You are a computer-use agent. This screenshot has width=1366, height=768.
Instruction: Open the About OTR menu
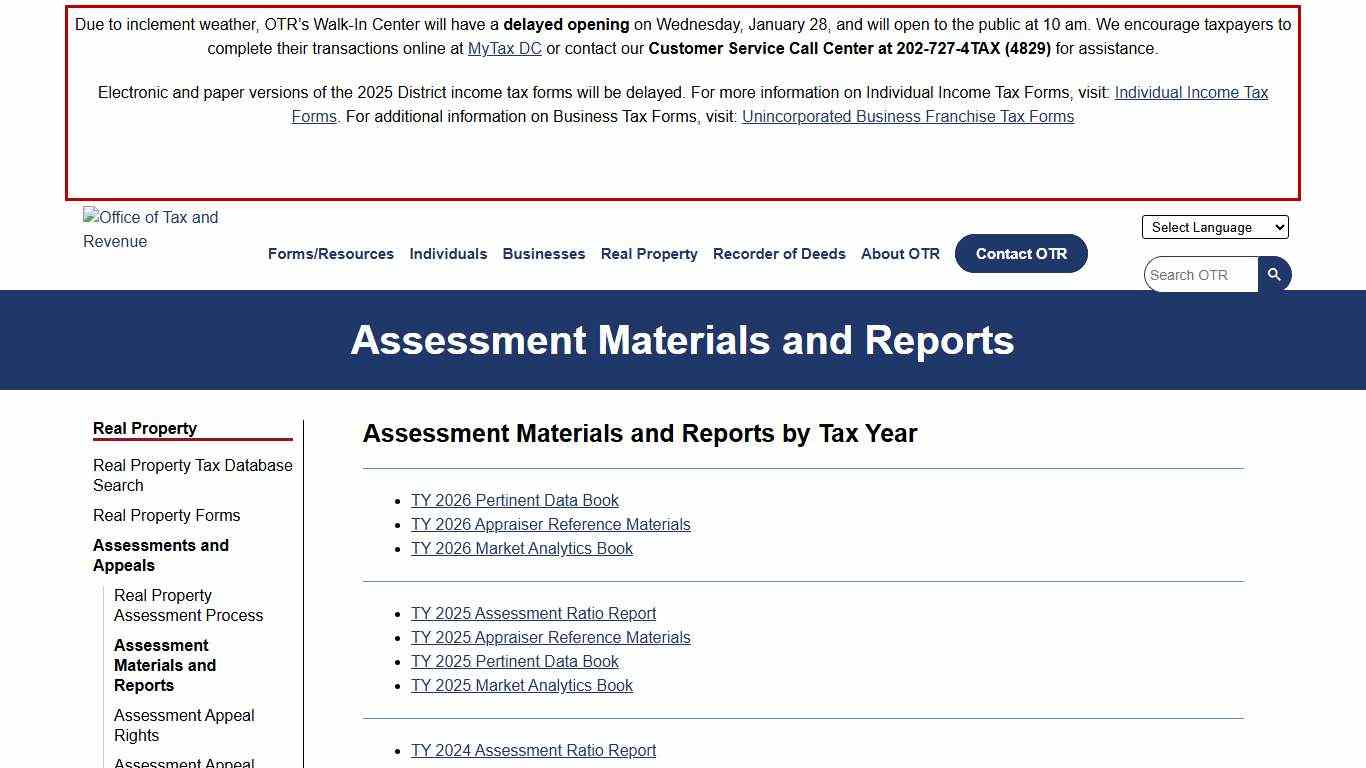pyautogui.click(x=899, y=254)
